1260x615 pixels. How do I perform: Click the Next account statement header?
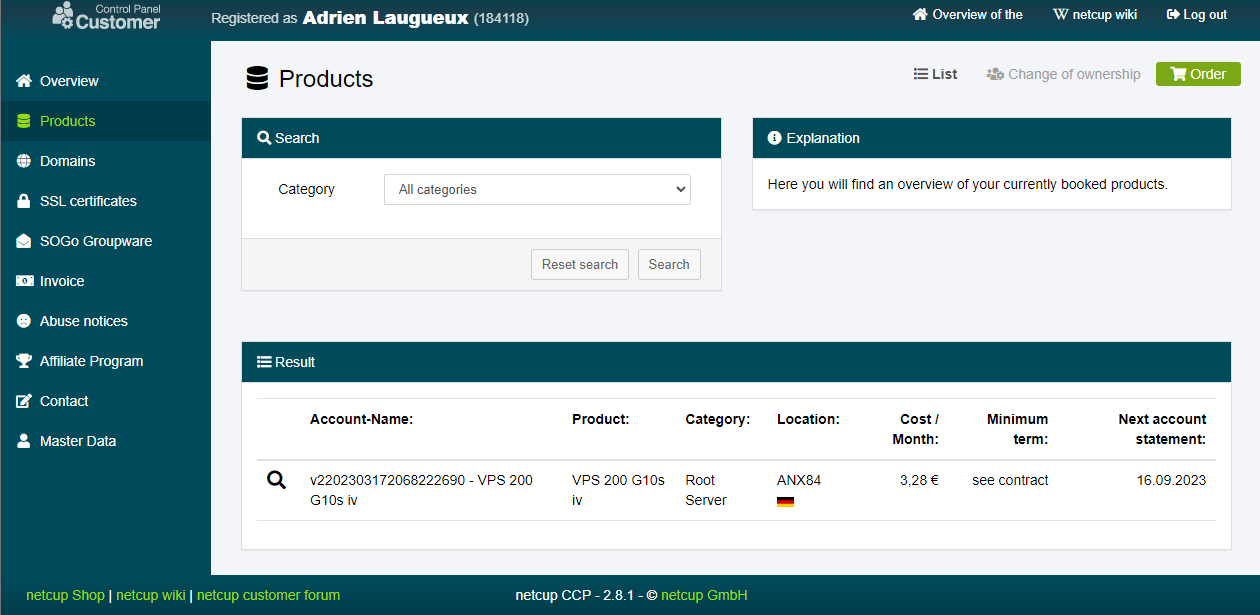click(1162, 429)
